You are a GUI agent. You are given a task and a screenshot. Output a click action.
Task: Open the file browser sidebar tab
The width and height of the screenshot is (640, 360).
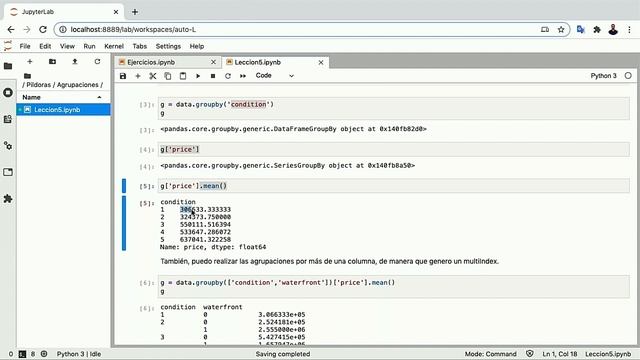click(x=8, y=66)
